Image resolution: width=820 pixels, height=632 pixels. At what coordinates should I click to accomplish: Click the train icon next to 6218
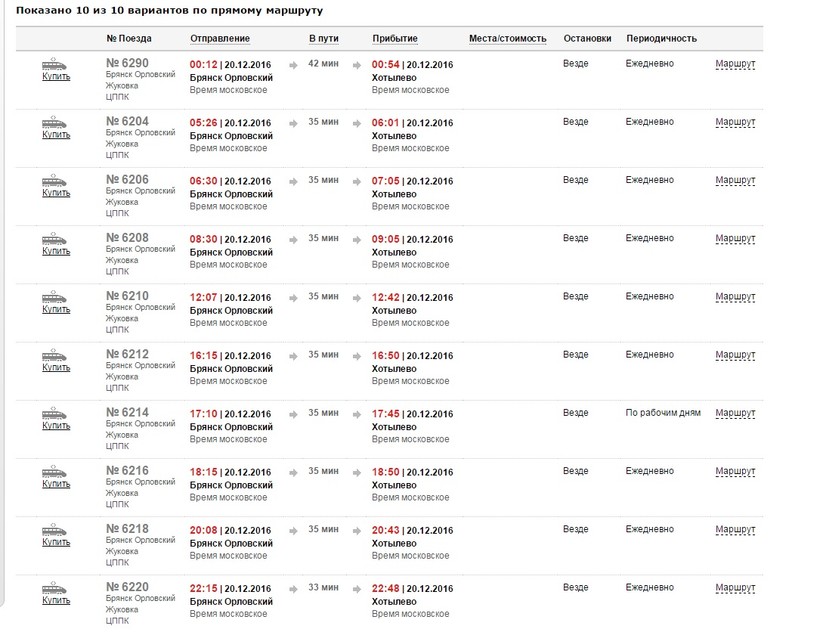55,529
